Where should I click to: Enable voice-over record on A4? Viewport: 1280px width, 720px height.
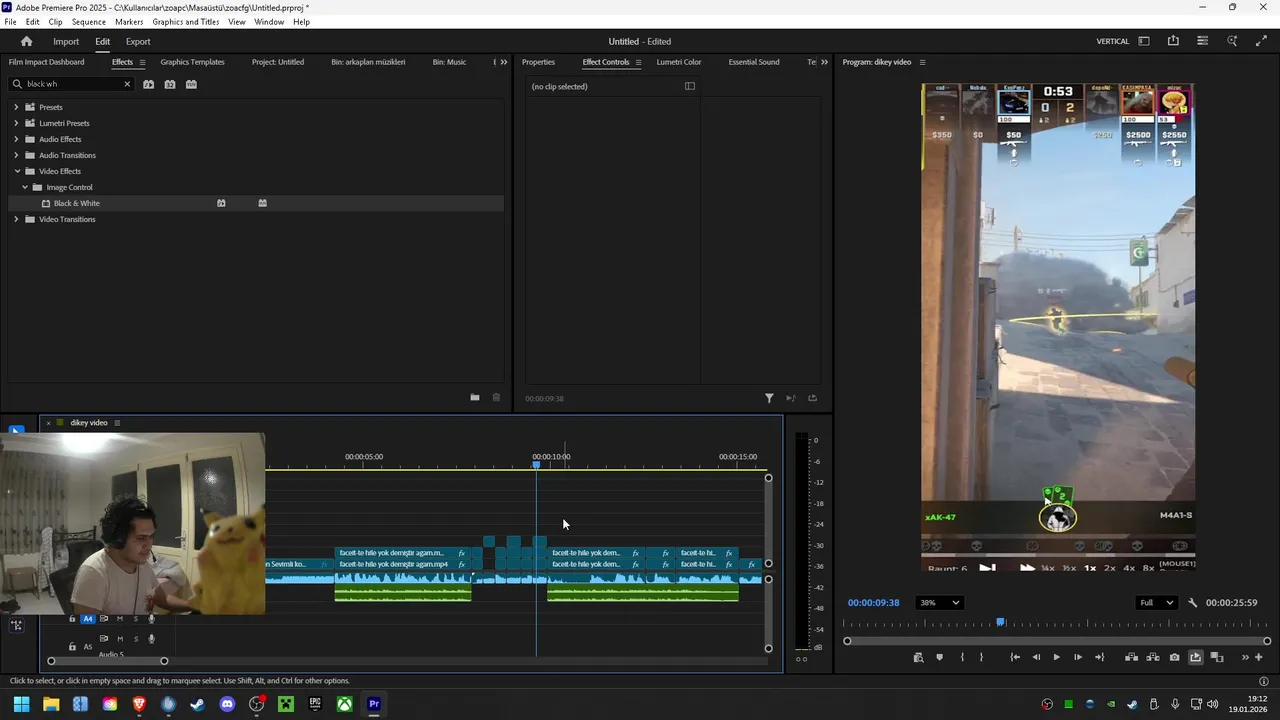[x=152, y=619]
